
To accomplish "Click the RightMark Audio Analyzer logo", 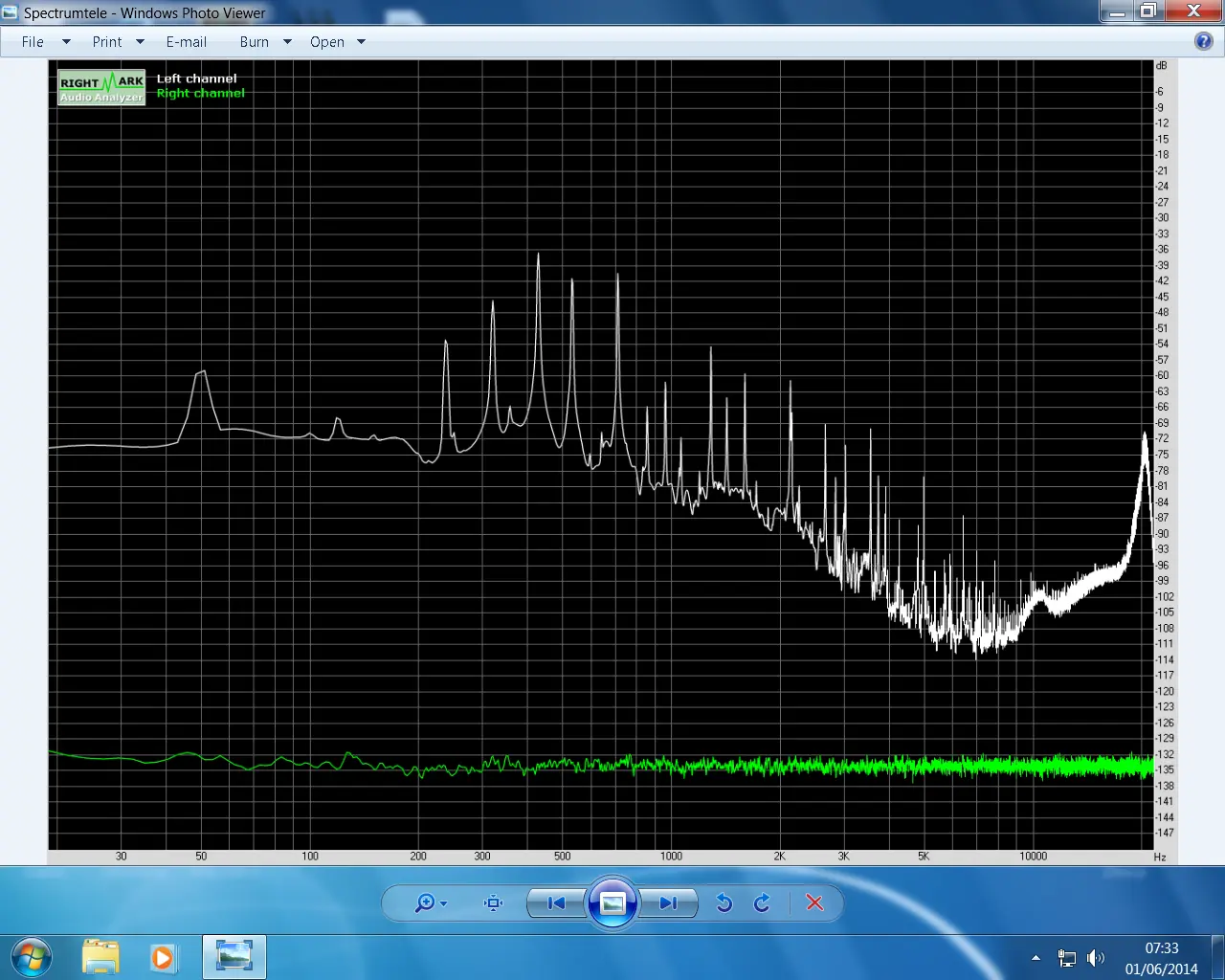I will point(101,87).
